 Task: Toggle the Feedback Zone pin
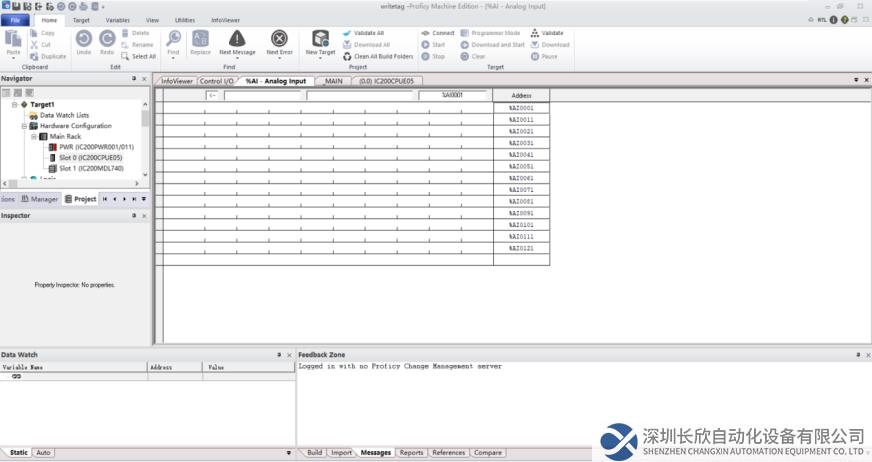click(x=858, y=355)
